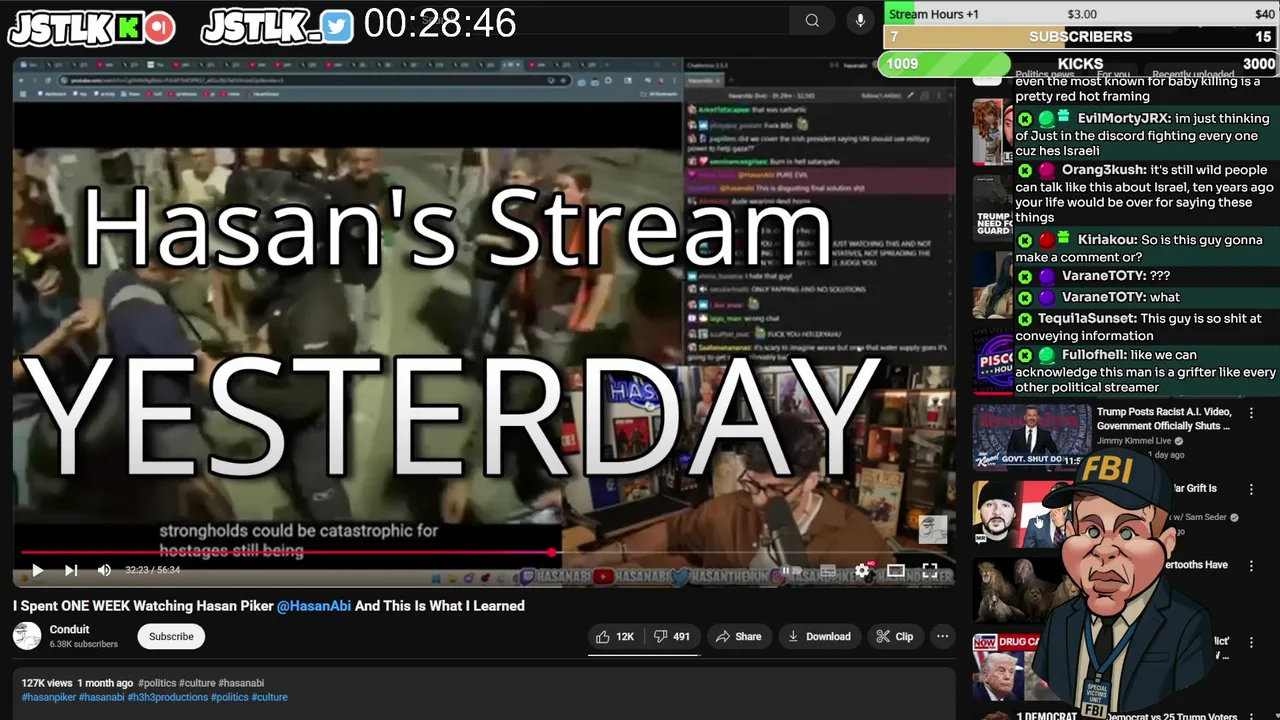Viewport: 1280px width, 720px height.
Task: Create a clip with the Clip button
Action: pos(895,636)
